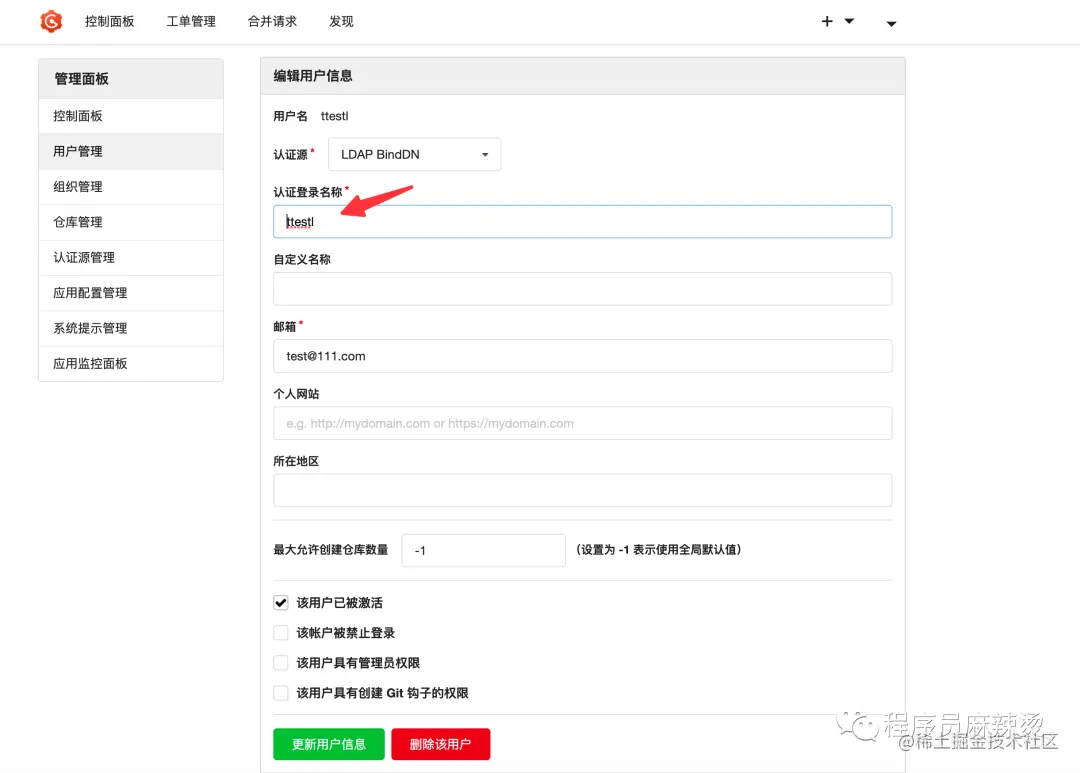Open 工单管理 in top navigation
Image resolution: width=1080 pixels, height=773 pixels.
coord(191,21)
